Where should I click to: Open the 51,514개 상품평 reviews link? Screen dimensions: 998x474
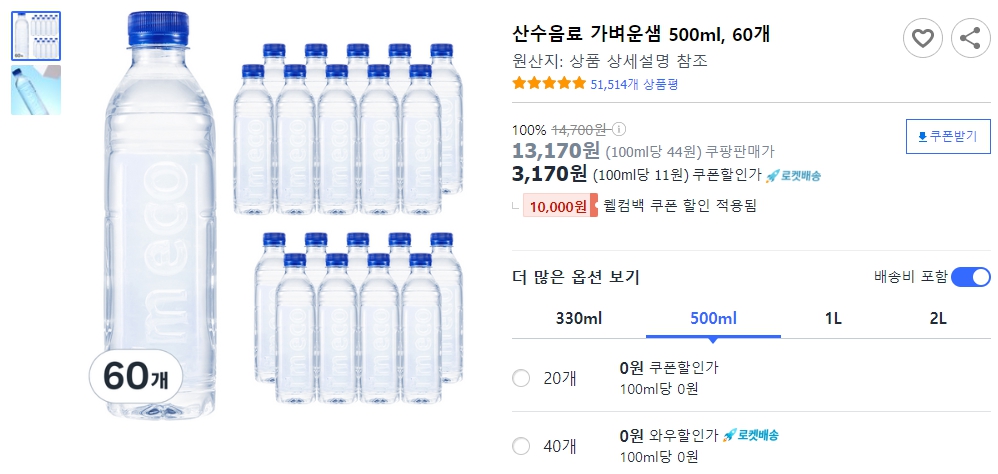click(634, 85)
